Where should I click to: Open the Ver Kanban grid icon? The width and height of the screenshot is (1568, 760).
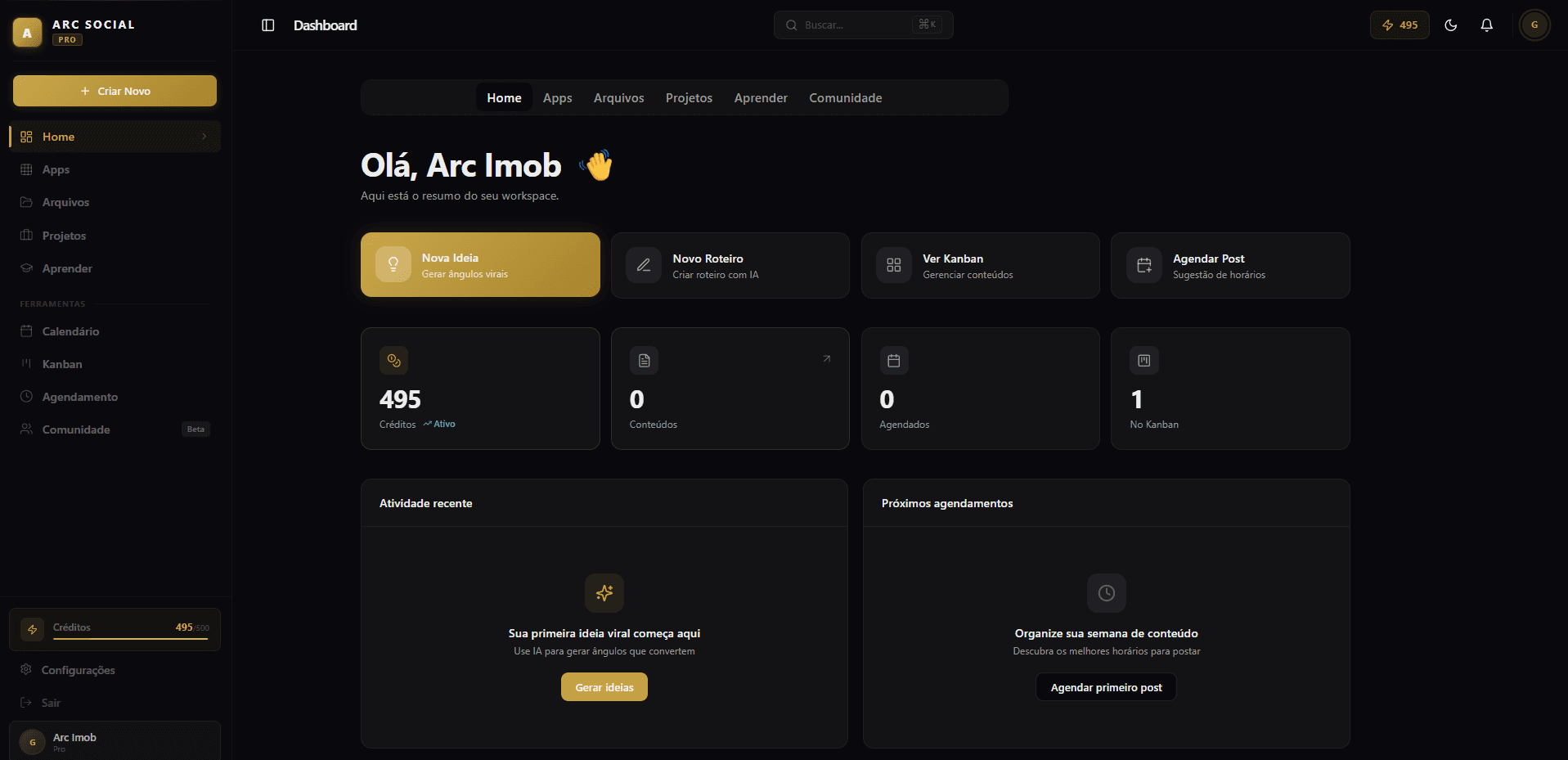click(894, 265)
